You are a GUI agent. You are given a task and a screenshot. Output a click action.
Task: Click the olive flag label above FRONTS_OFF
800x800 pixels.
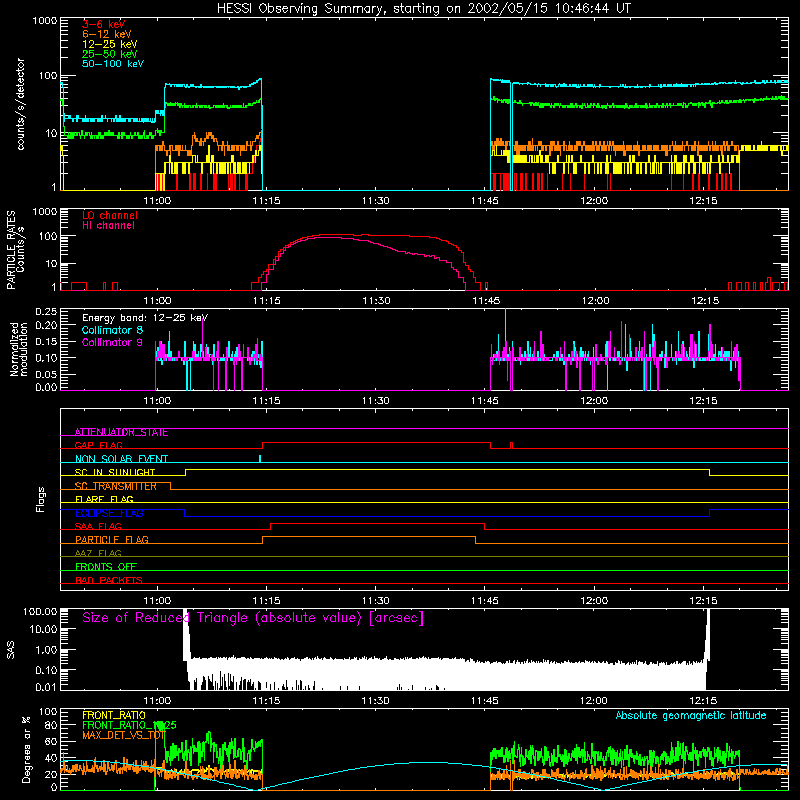coord(98,554)
